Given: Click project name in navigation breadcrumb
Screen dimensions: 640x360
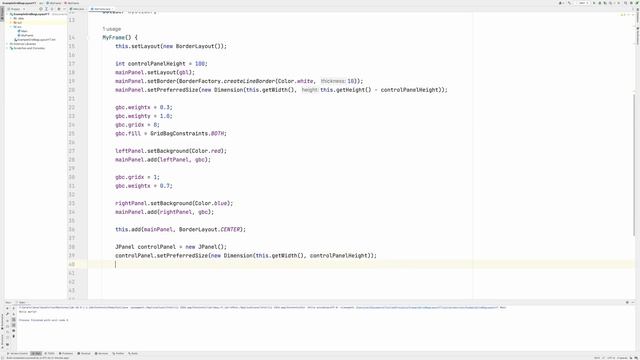Looking at the screenshot, I should click(19, 3).
